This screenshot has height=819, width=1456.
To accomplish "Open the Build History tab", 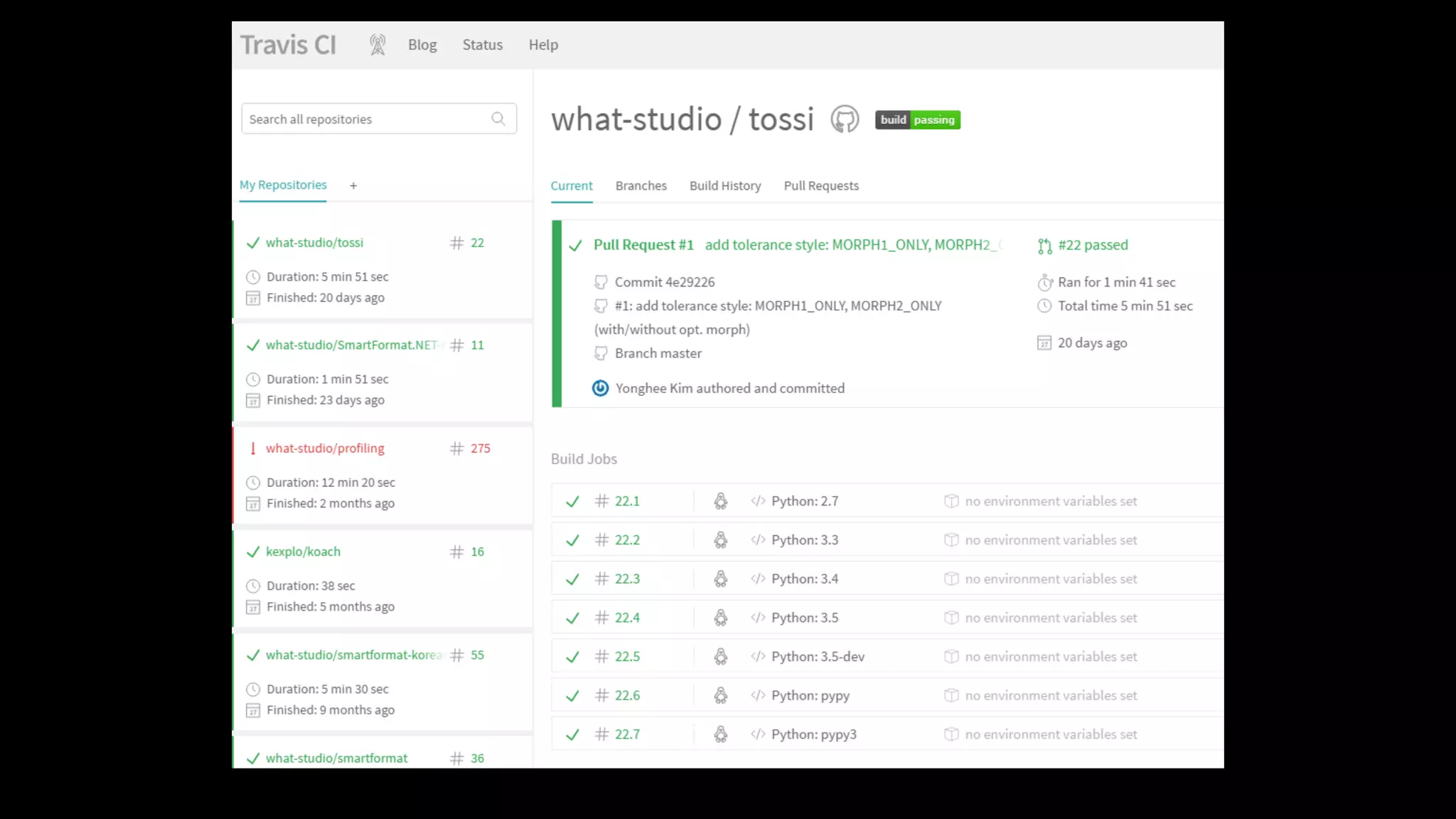I will [x=724, y=186].
